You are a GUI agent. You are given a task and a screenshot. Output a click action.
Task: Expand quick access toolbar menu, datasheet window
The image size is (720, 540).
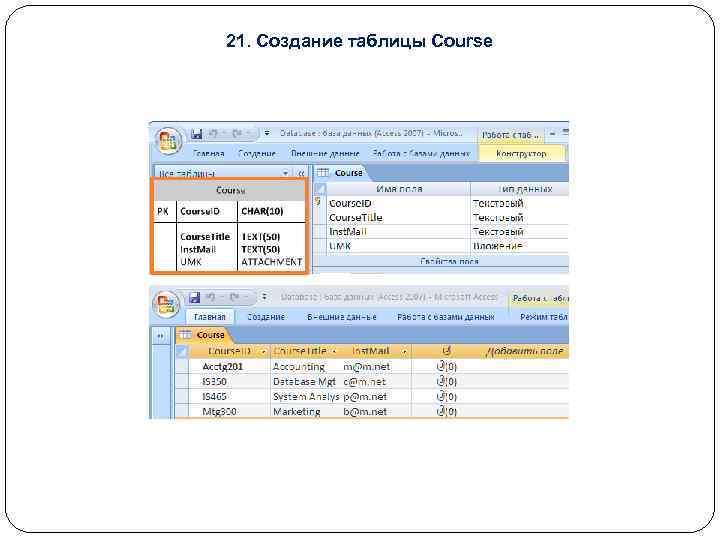[x=264, y=298]
